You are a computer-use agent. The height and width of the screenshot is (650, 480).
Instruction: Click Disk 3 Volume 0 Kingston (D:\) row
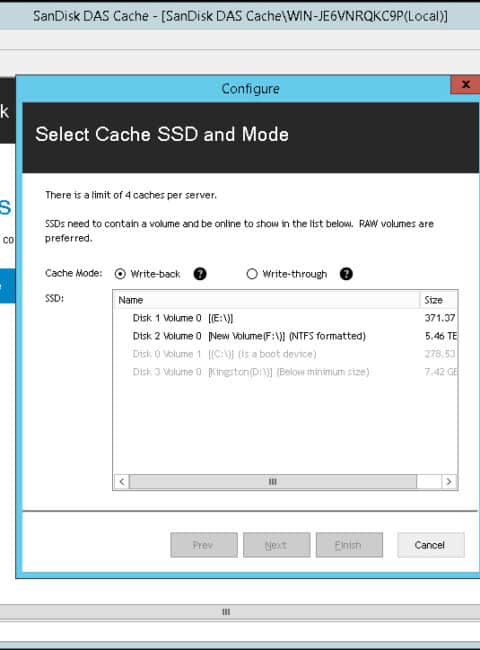click(285, 372)
